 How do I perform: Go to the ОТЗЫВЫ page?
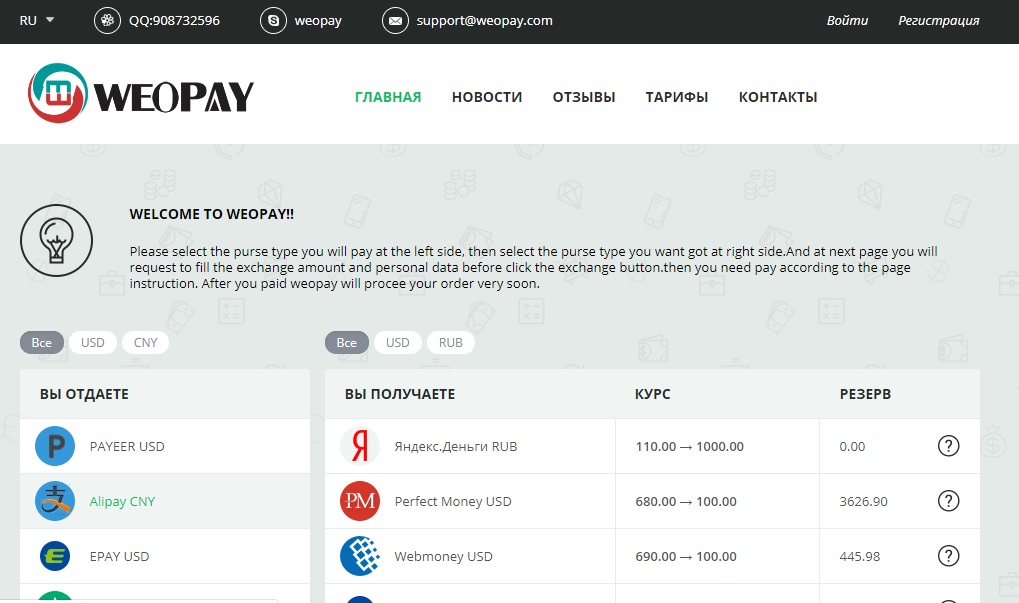coord(584,97)
